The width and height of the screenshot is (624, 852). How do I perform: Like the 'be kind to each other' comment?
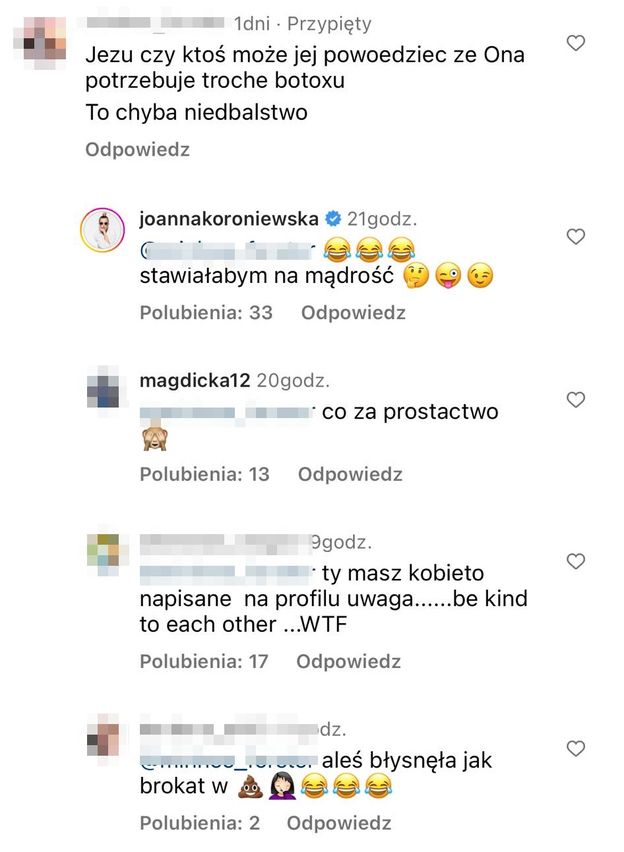[x=576, y=562]
